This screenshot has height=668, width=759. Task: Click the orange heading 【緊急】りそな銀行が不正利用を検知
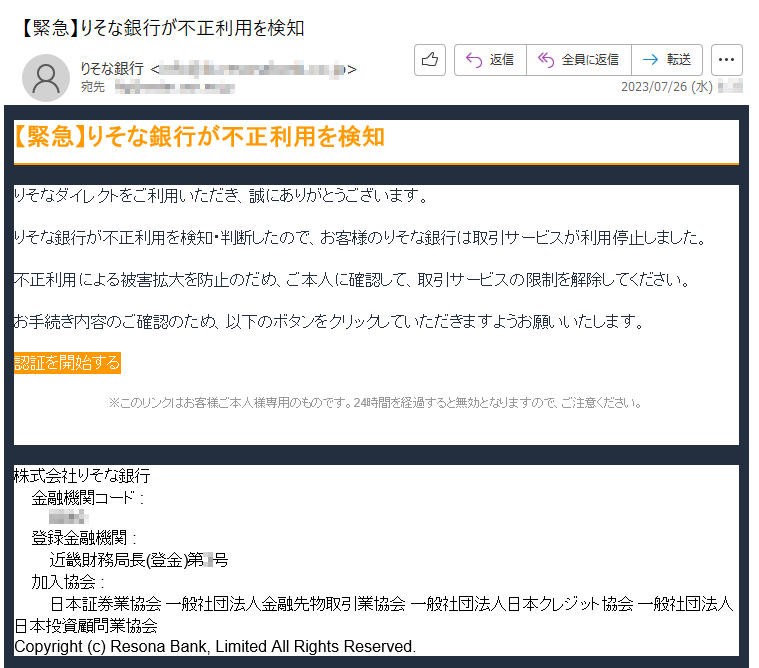pyautogui.click(x=199, y=137)
